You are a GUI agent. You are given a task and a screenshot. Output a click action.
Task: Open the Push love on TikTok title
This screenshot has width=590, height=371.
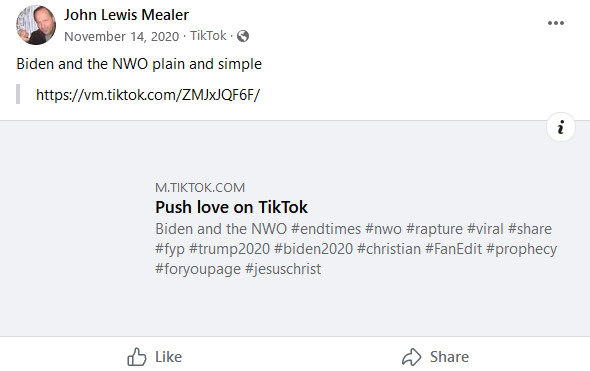[x=231, y=207]
